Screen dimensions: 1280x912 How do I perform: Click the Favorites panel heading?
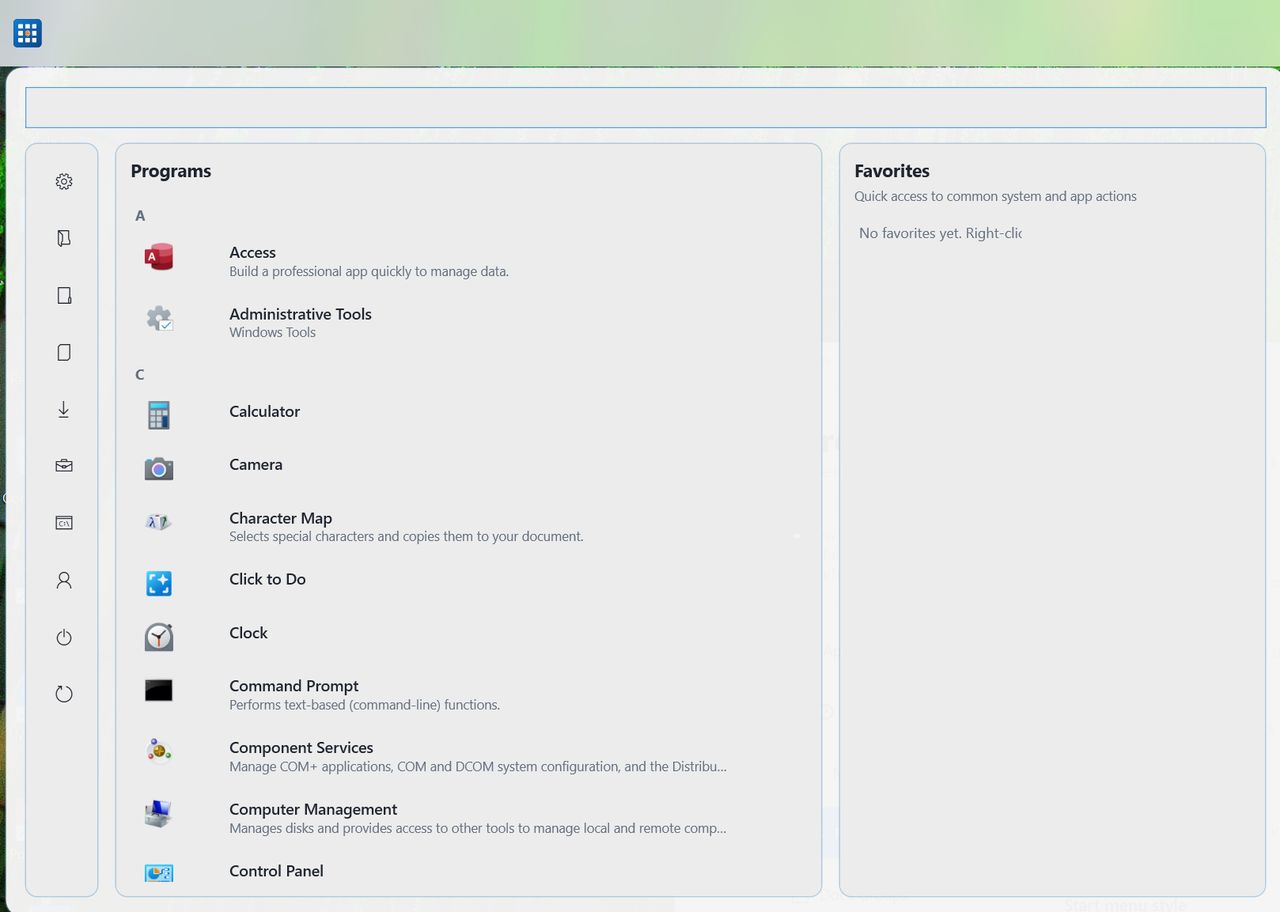(892, 171)
